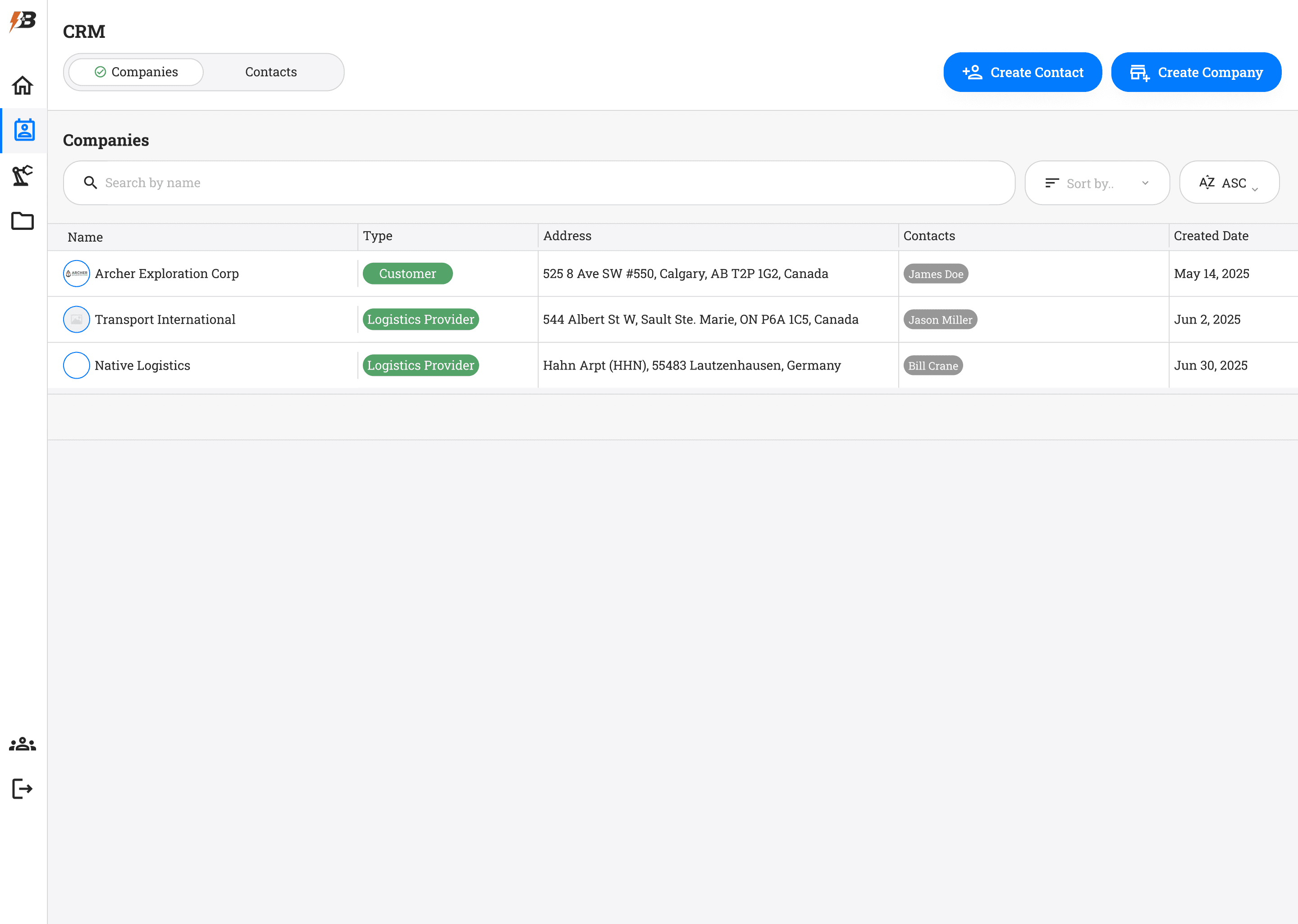Click the Transport International placeholder avatar
1298x924 pixels.
(76, 320)
